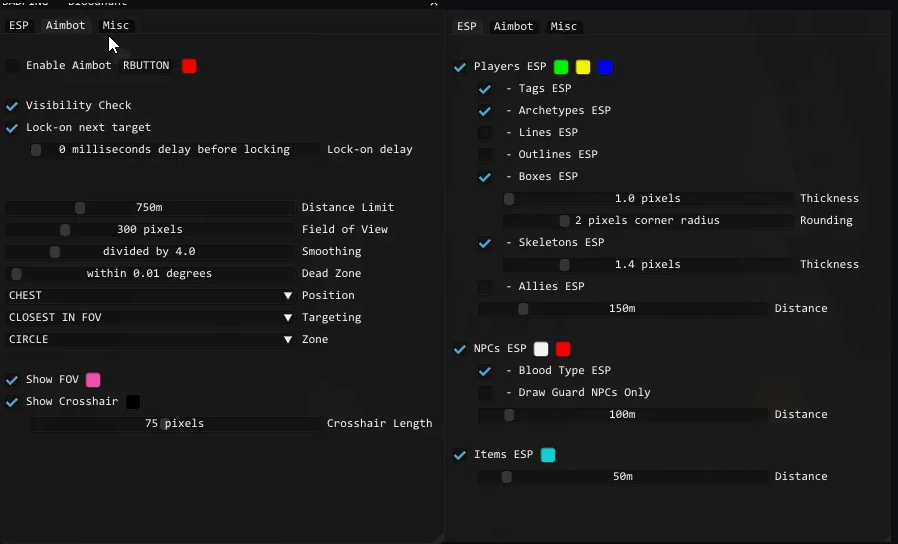Untick the Visibility Check option
This screenshot has height=544, width=898.
[x=12, y=105]
